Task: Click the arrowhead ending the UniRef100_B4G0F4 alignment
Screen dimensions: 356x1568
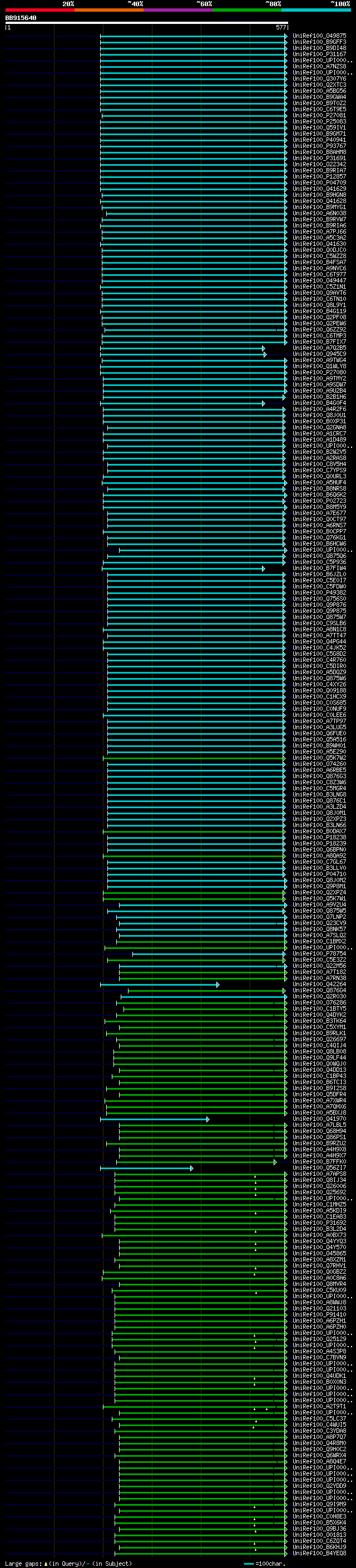Action: (264, 404)
